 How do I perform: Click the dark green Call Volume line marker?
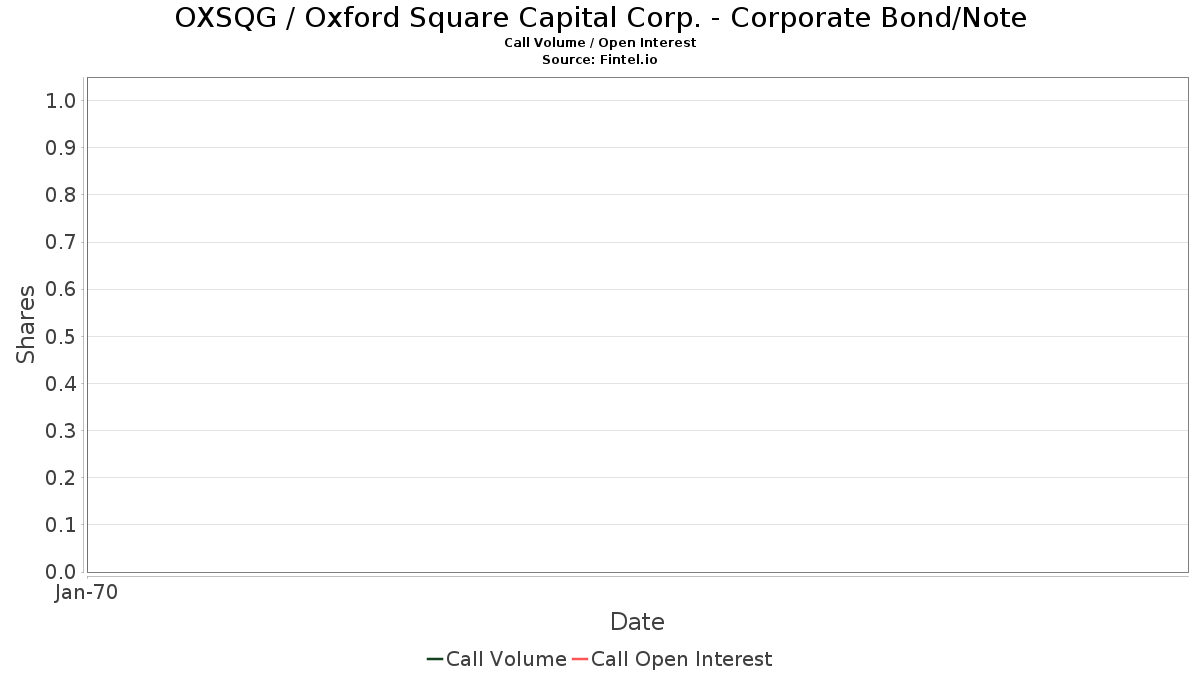(x=435, y=659)
